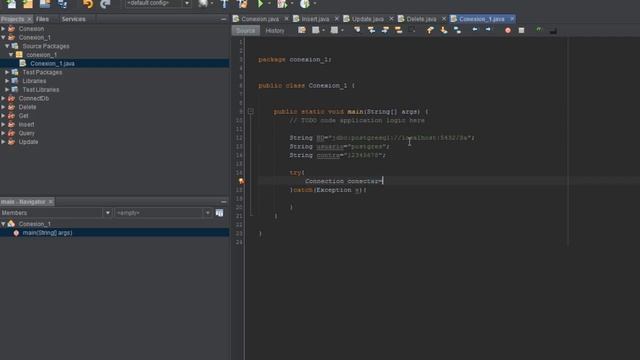This screenshot has height=360, width=640.
Task: Collapse the Conexion_1 project node
Action: coord(3,38)
